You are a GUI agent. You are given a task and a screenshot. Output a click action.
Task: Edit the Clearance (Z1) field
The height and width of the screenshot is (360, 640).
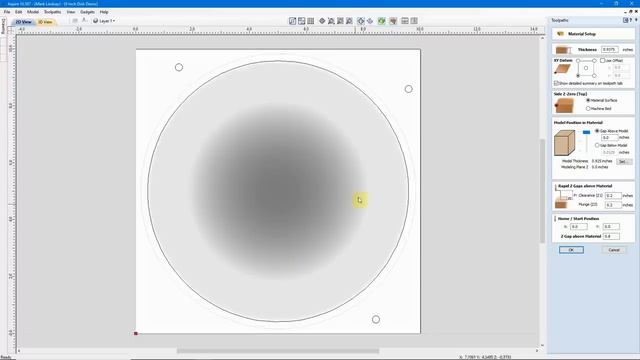[x=613, y=196]
